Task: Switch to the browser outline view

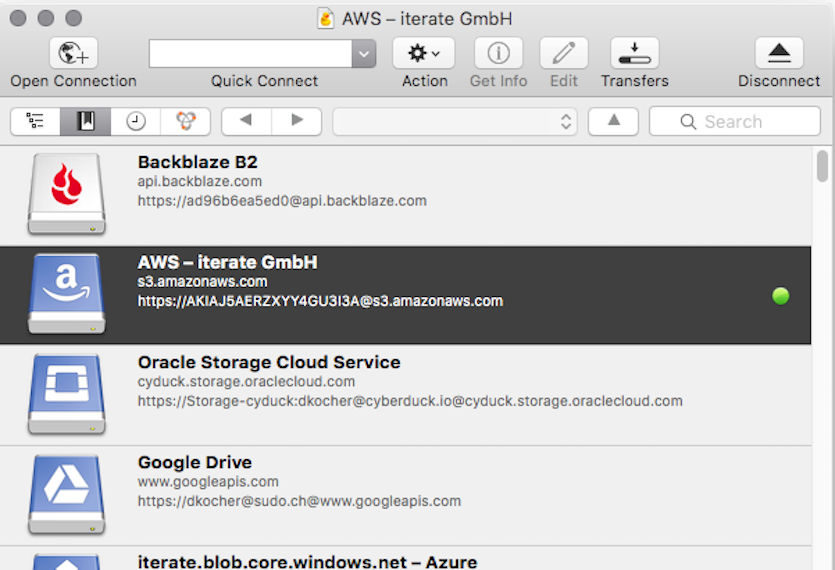Action: click(35, 121)
